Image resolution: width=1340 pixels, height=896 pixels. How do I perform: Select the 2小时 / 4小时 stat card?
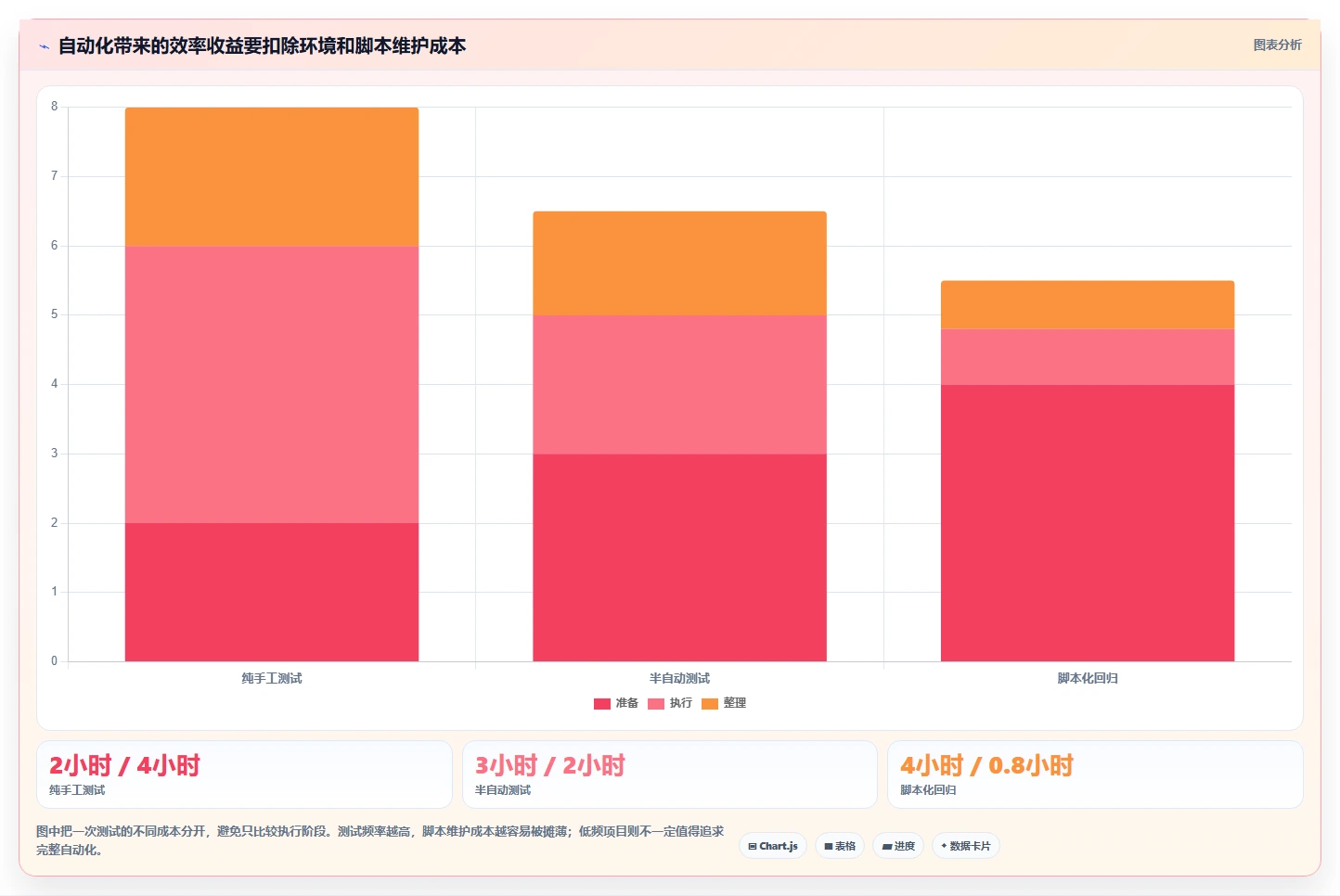pyautogui.click(x=244, y=774)
